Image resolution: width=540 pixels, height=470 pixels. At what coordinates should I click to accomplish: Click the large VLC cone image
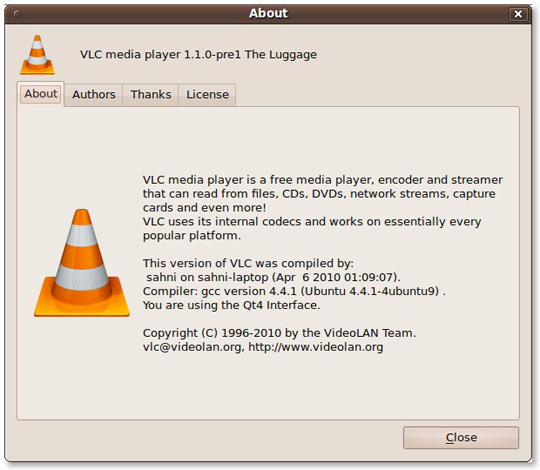coord(82,263)
